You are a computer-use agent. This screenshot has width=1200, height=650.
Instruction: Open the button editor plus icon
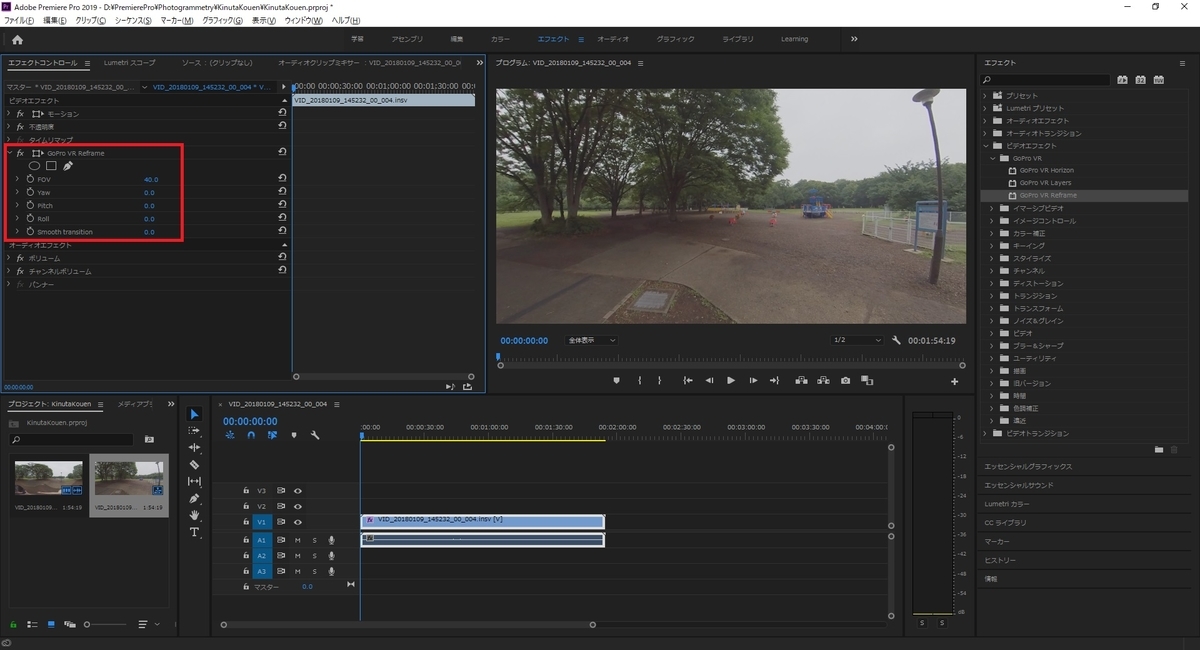click(x=955, y=381)
